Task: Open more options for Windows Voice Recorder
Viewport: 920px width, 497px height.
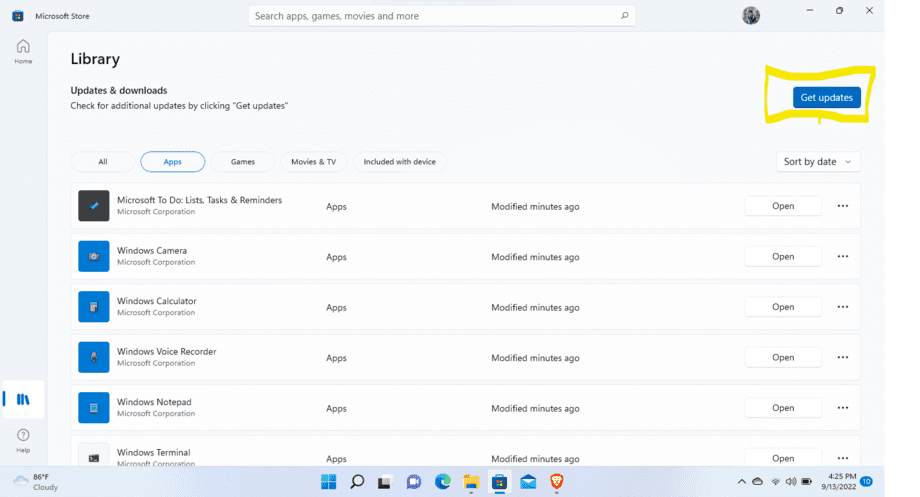Action: [843, 357]
